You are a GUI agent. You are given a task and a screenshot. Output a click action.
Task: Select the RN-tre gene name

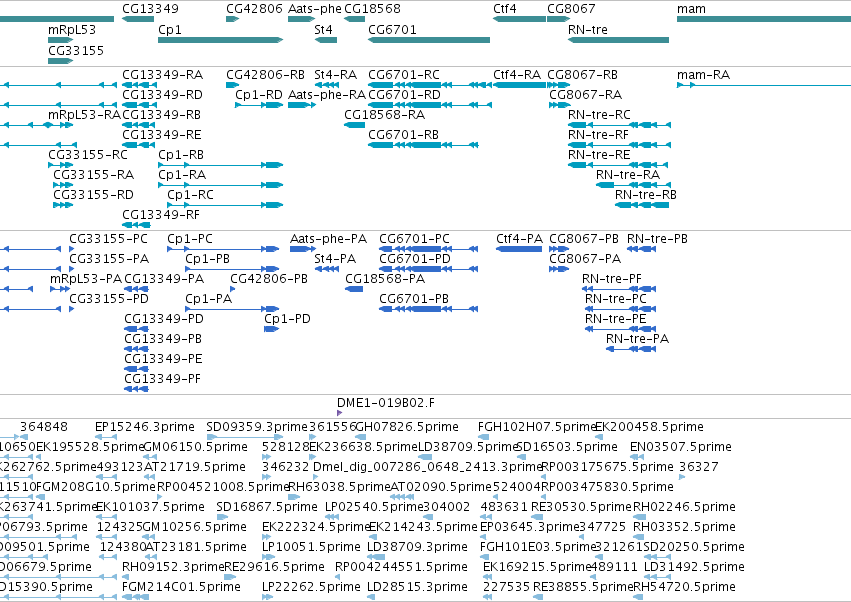(x=588, y=29)
